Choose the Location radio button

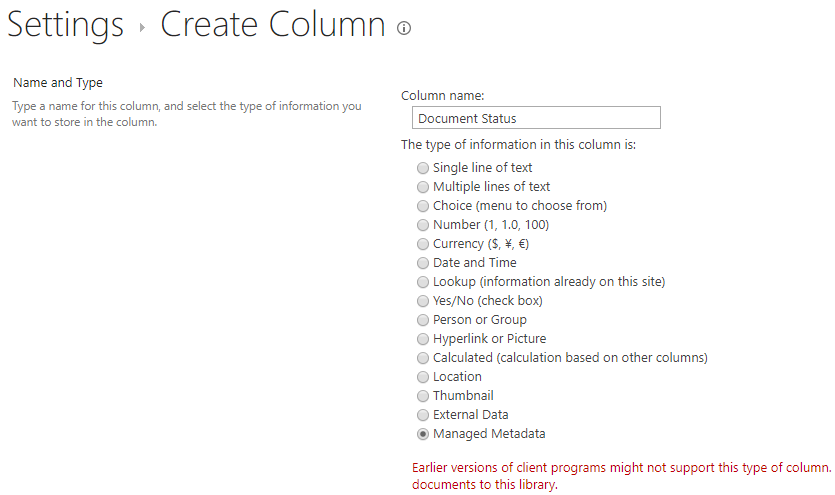[x=423, y=377]
